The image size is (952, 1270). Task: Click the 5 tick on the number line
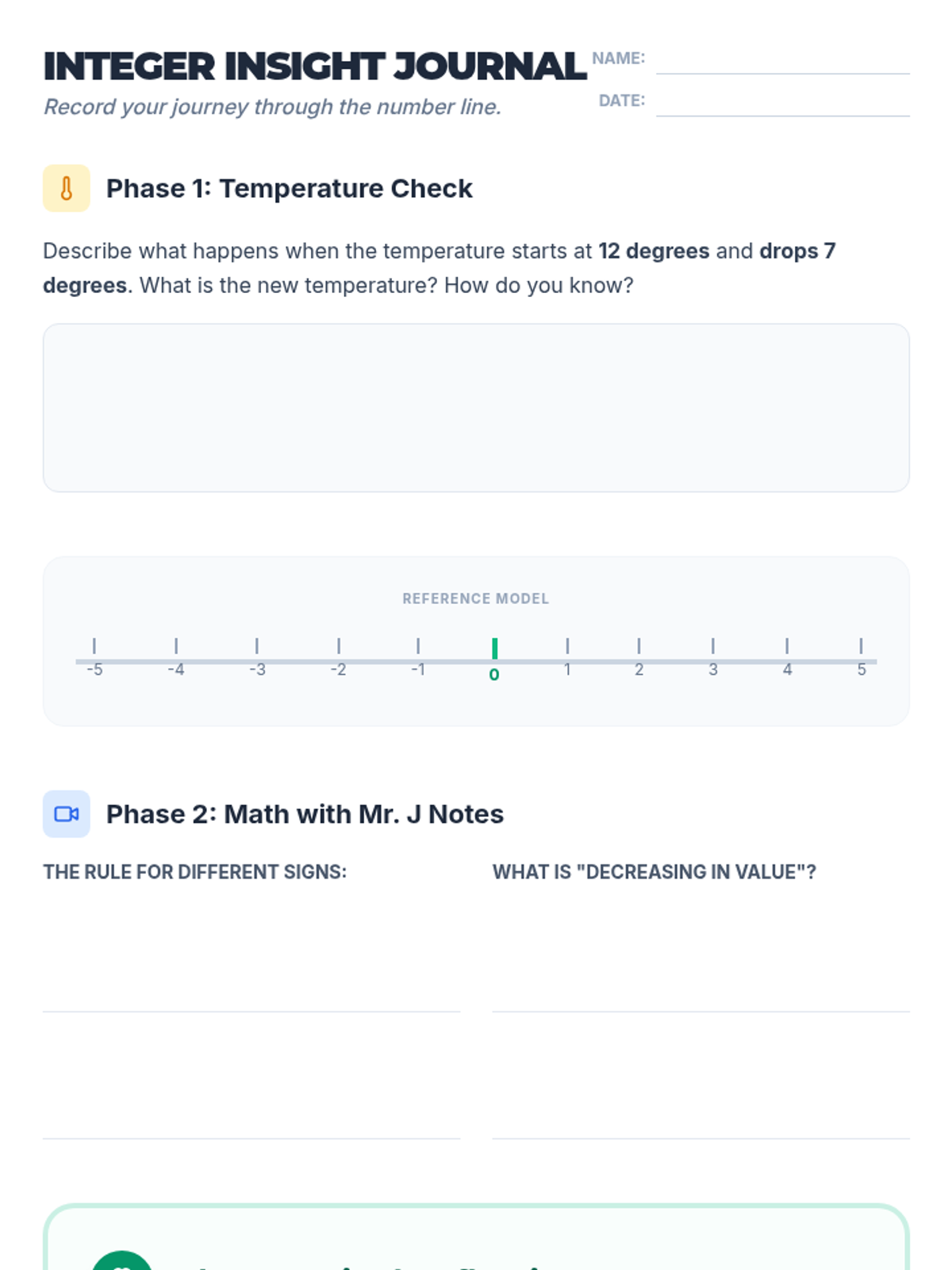pyautogui.click(x=861, y=647)
